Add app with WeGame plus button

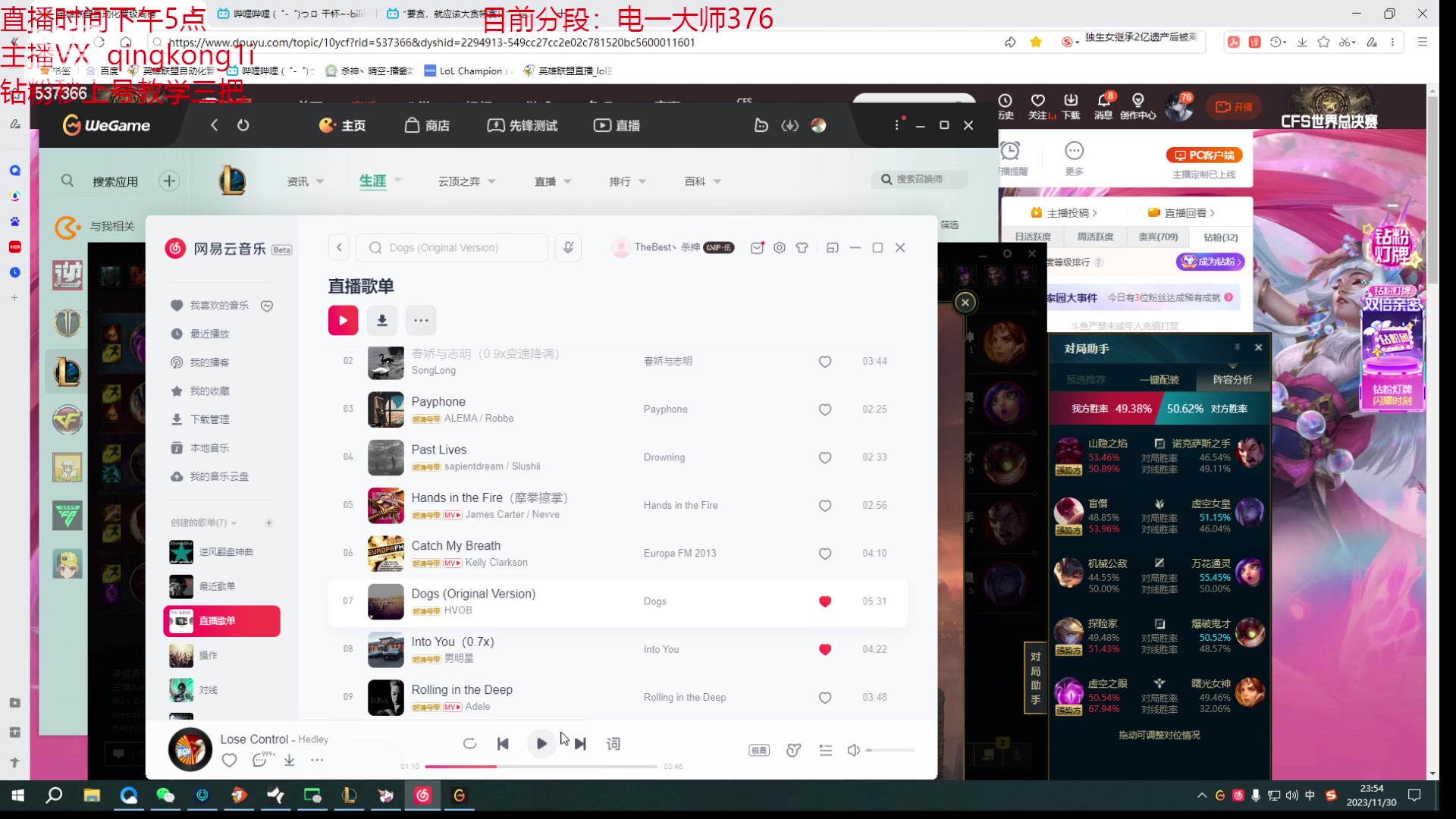[169, 181]
